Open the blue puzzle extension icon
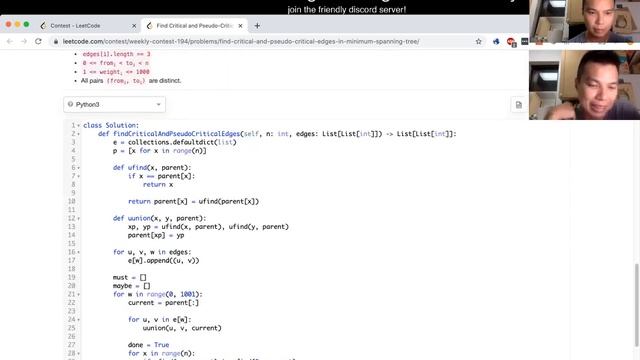Viewport: 640px width, 360px height. tap(496, 41)
